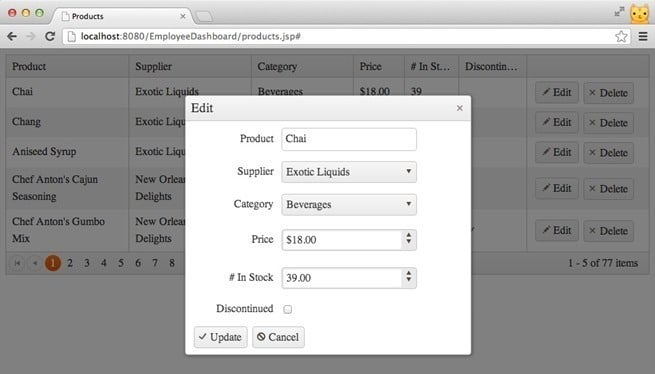Go to page 3
Screen dimensions: 655x374
point(87,263)
